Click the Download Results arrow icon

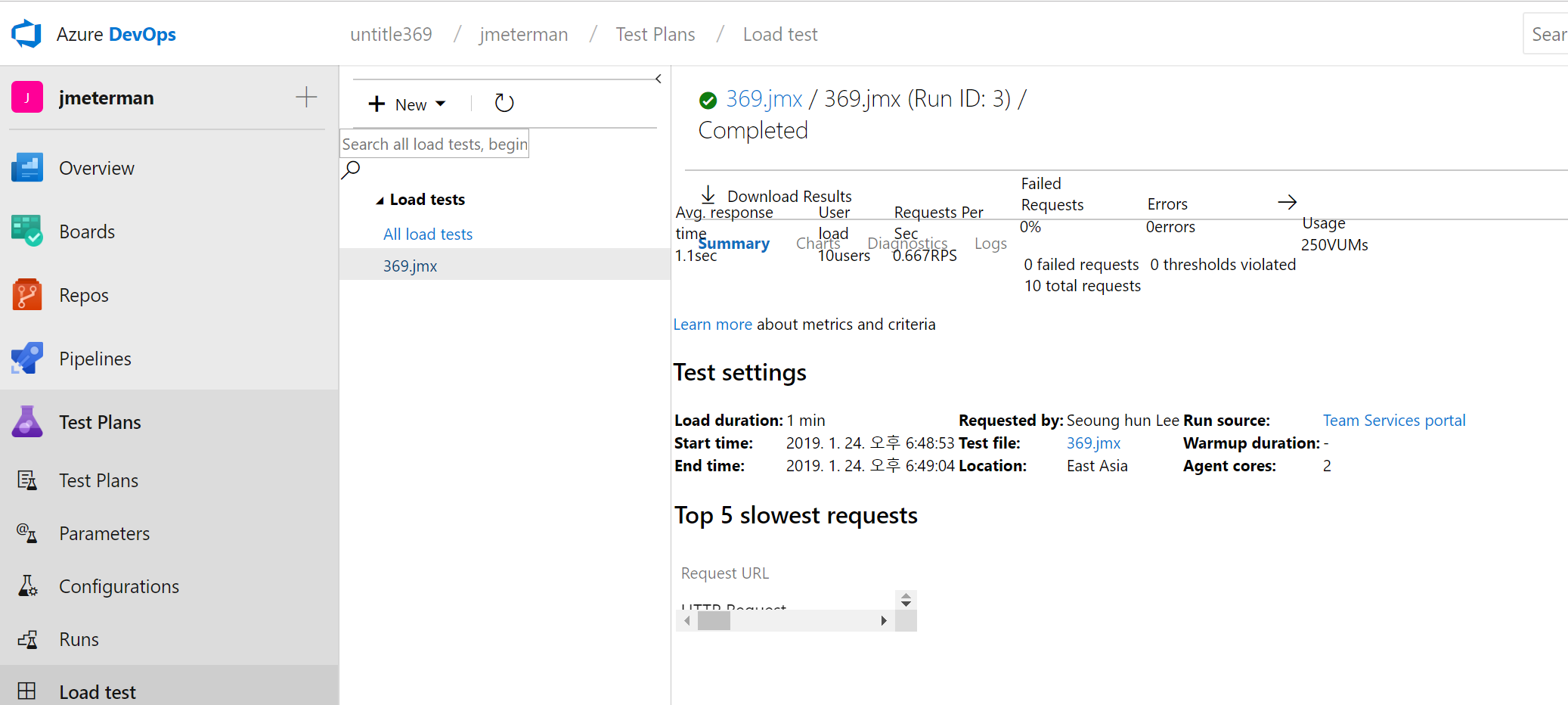pos(708,195)
